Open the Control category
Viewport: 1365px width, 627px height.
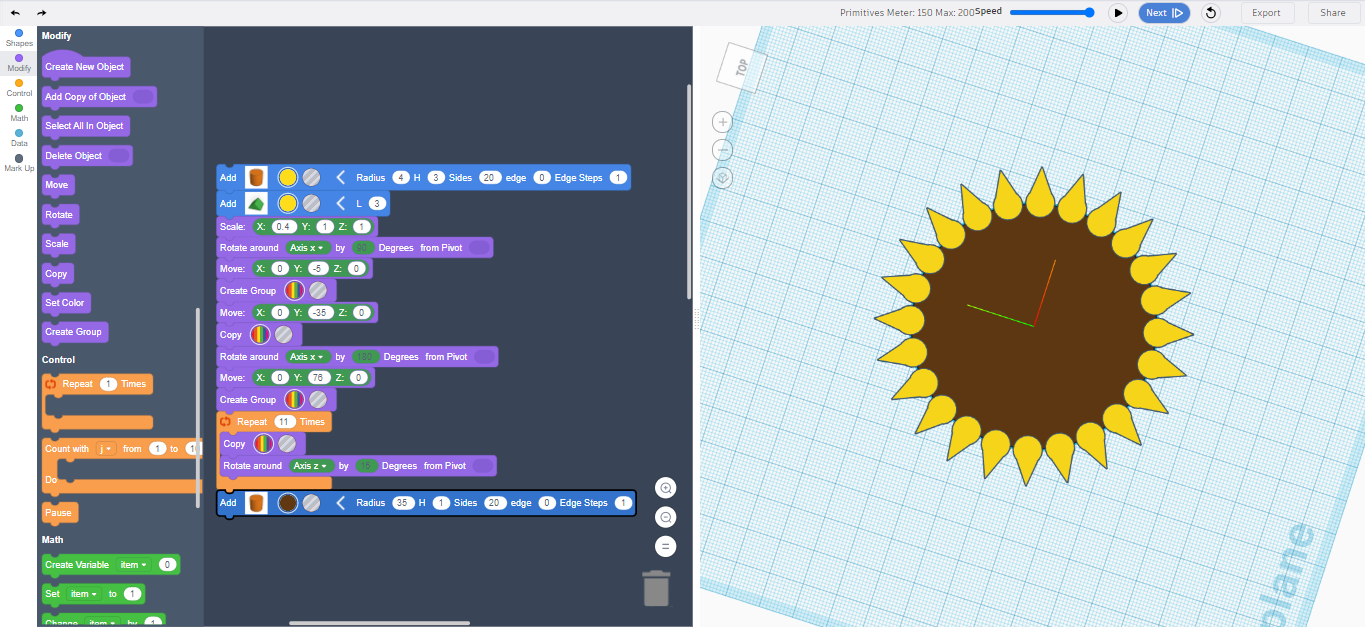coord(19,88)
